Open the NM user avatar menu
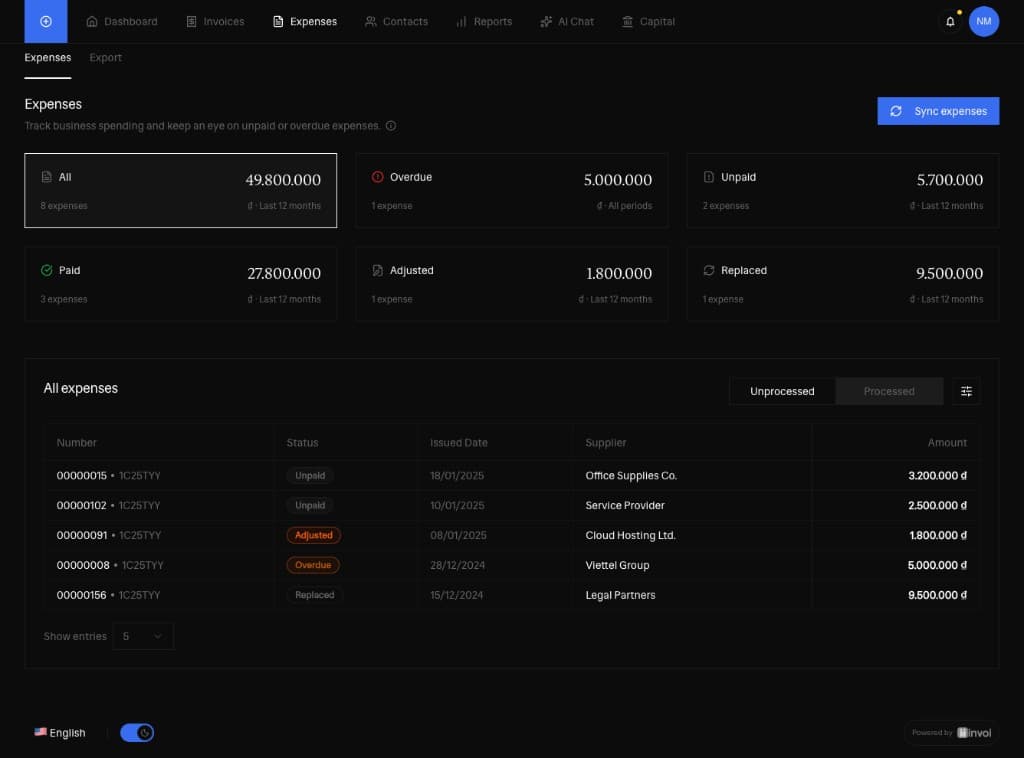1024x758 pixels. coord(984,22)
